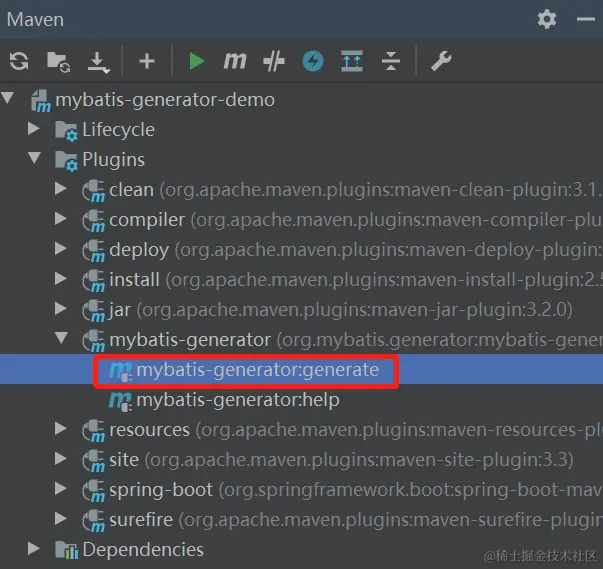The width and height of the screenshot is (603, 569).
Task: Select deploy plugin row text
Action: 356,250
